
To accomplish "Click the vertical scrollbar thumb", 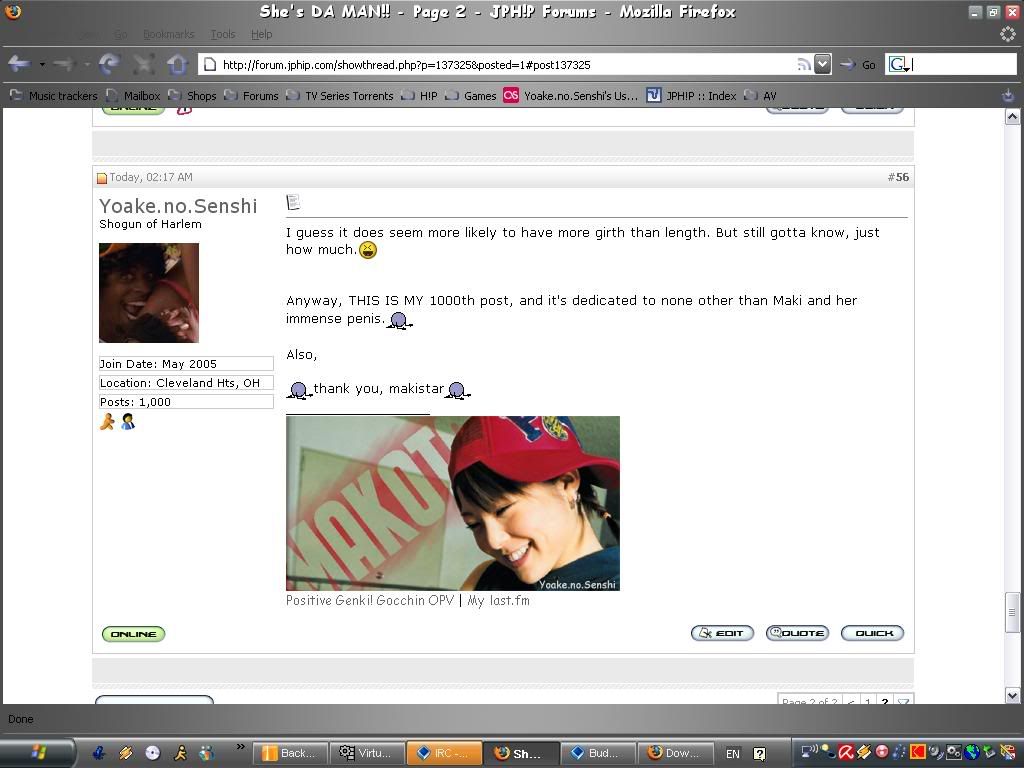I will (x=1012, y=613).
